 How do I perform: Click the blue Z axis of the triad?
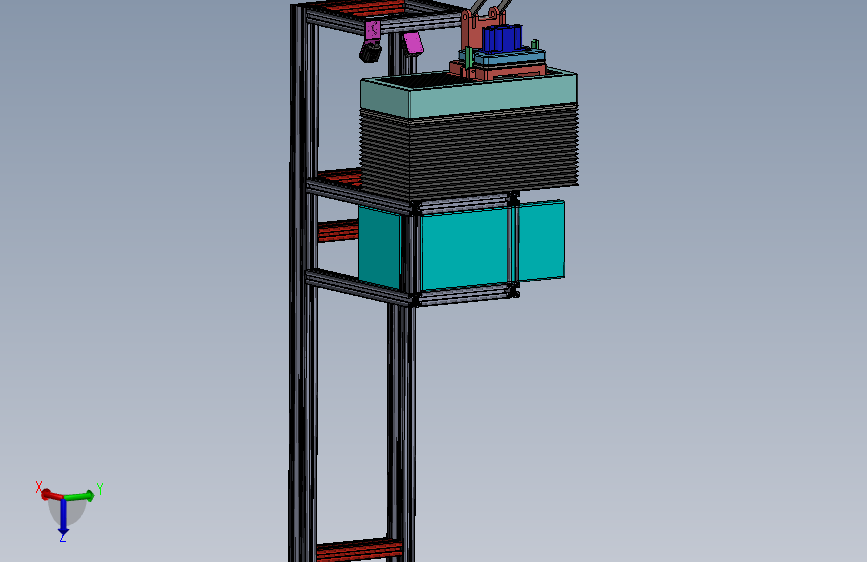pos(63,515)
